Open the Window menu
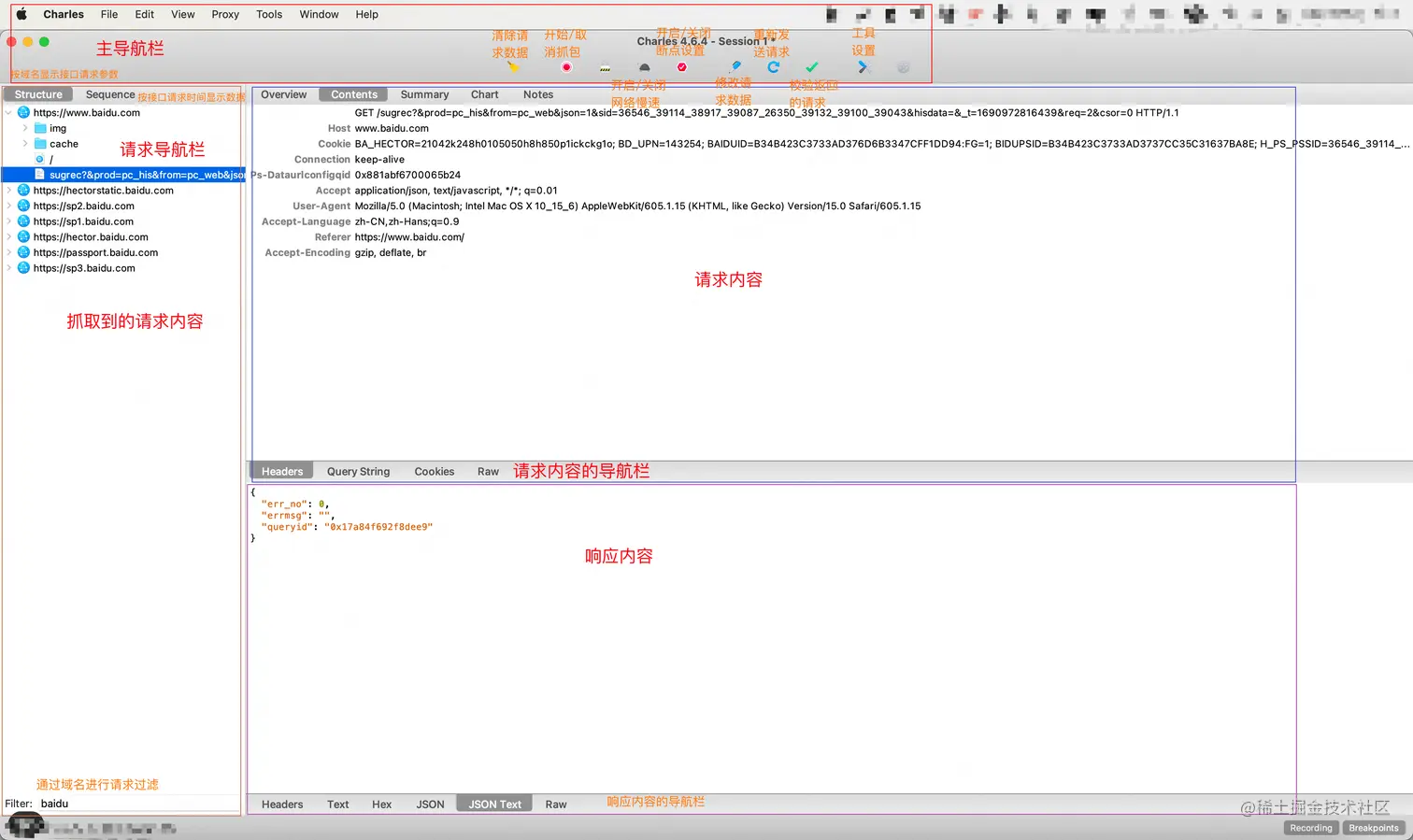Viewport: 1413px width, 840px height. [x=319, y=14]
